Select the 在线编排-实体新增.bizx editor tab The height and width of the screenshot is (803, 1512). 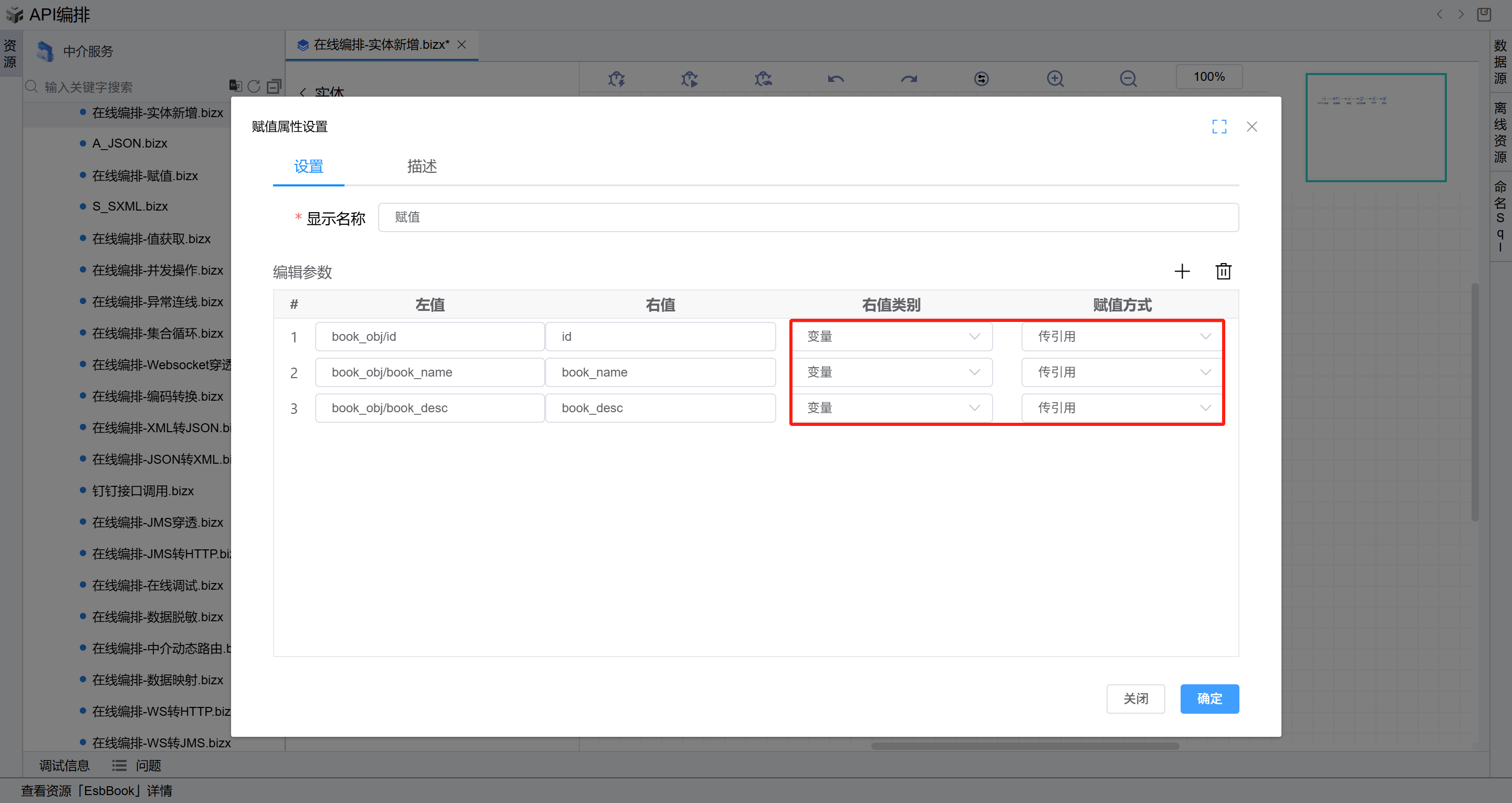point(380,45)
